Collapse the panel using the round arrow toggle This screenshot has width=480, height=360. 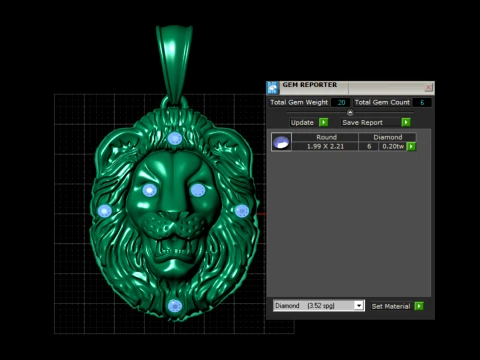pos(350,112)
